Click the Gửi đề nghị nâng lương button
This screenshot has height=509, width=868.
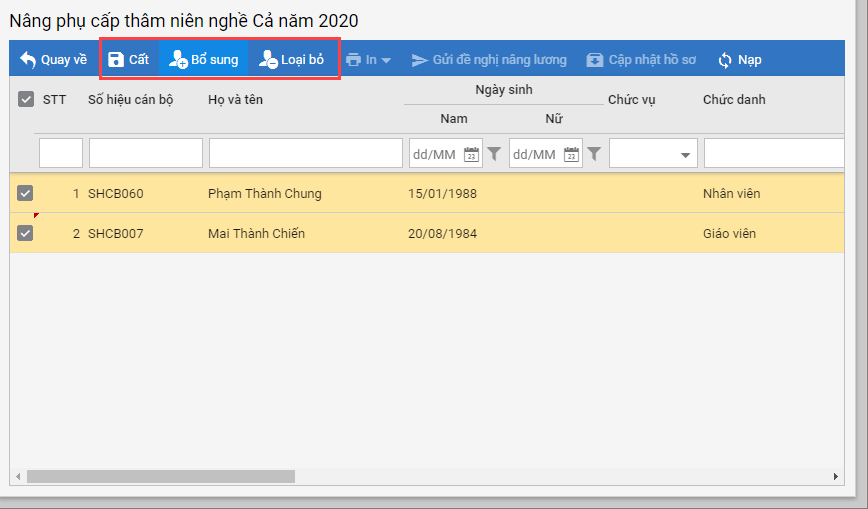pos(489,60)
